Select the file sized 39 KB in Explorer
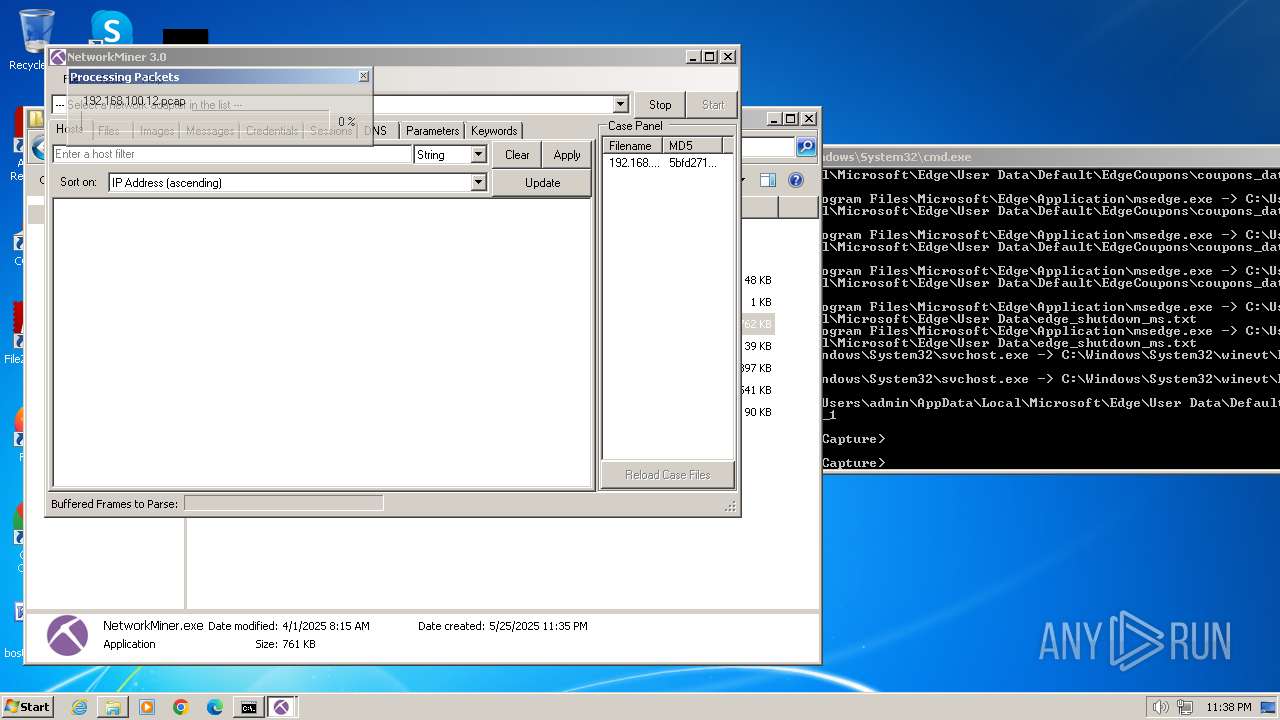The width and height of the screenshot is (1280, 720). click(x=757, y=346)
